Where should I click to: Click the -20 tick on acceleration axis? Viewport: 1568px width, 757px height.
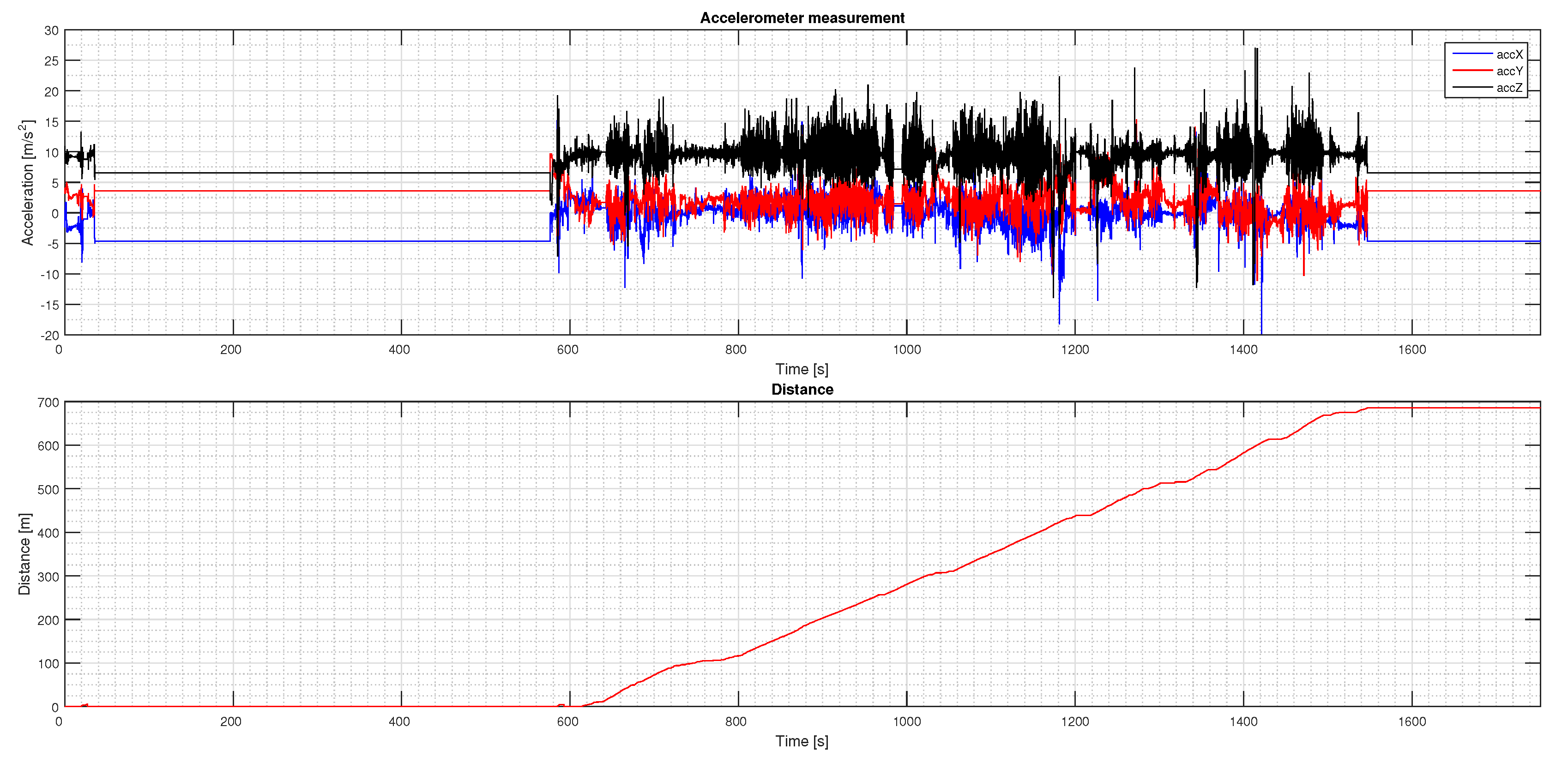(x=50, y=335)
